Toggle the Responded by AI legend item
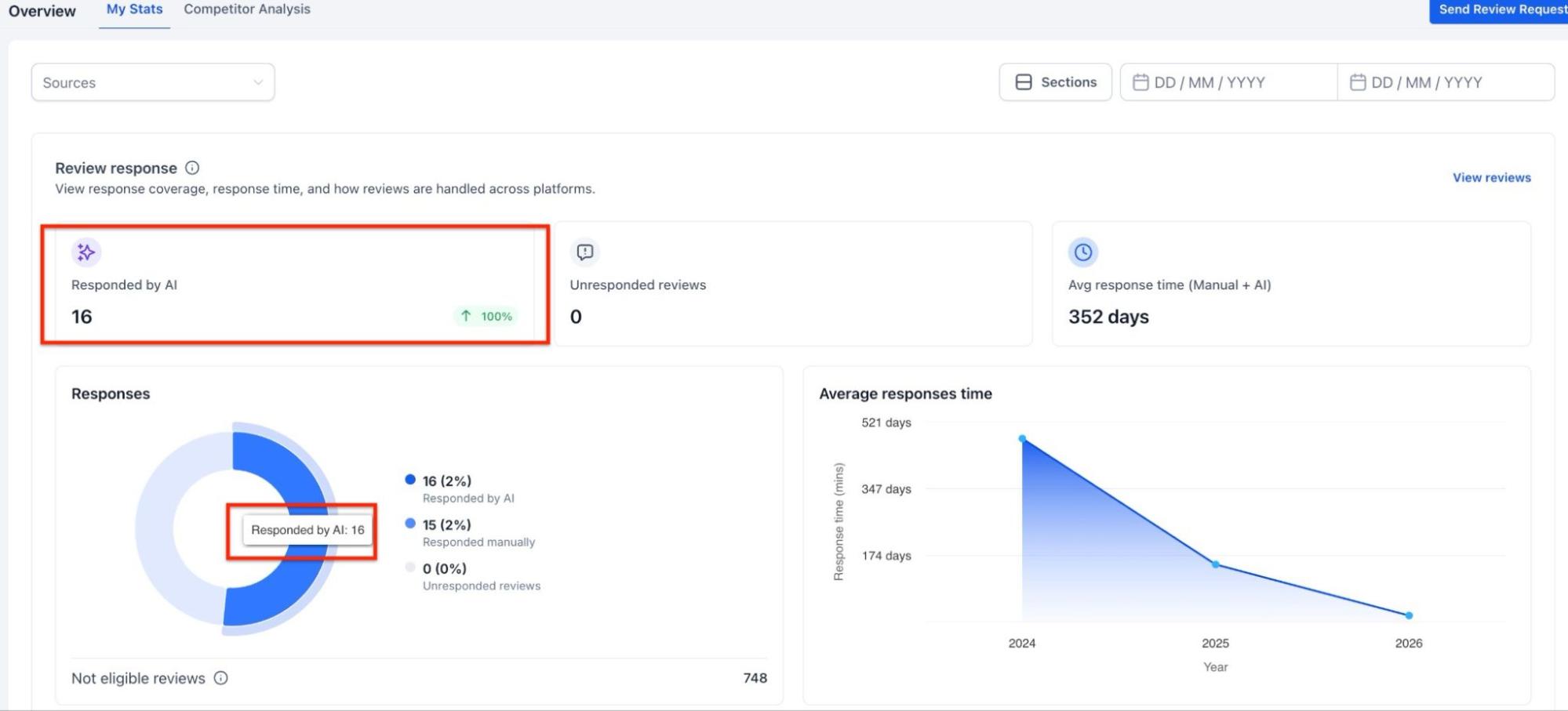This screenshot has height=711, width=1568. pos(459,488)
